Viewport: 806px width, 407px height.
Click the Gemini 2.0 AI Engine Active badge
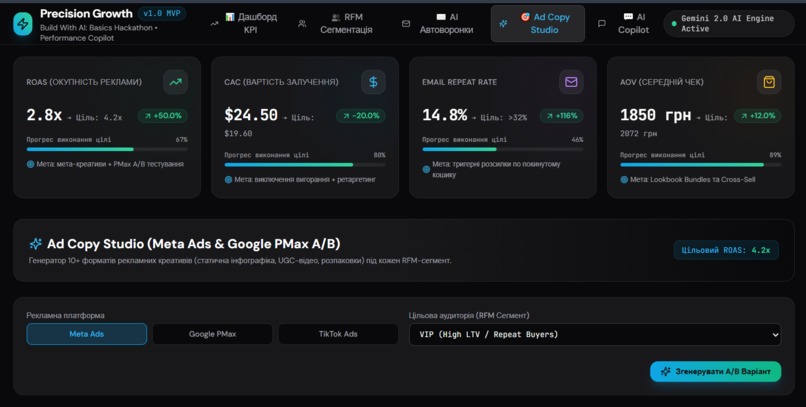point(729,24)
